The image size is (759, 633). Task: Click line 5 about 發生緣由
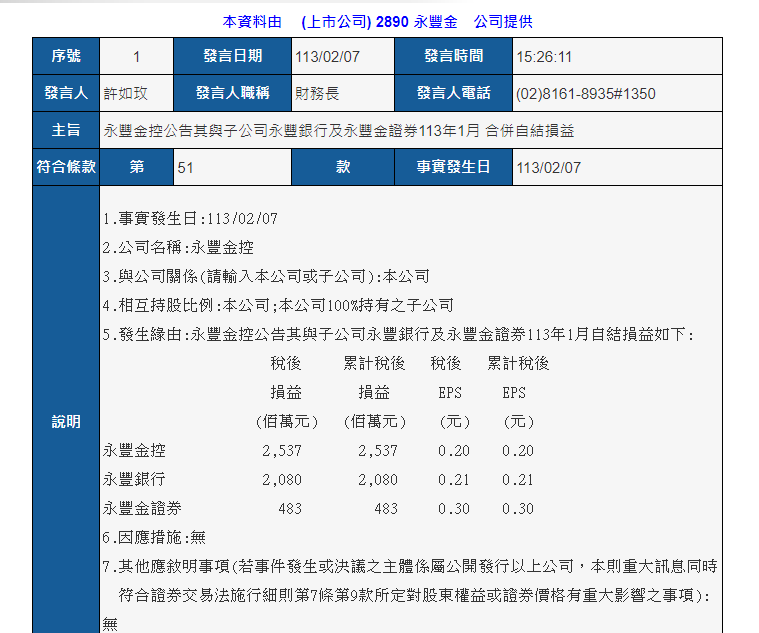point(398,335)
